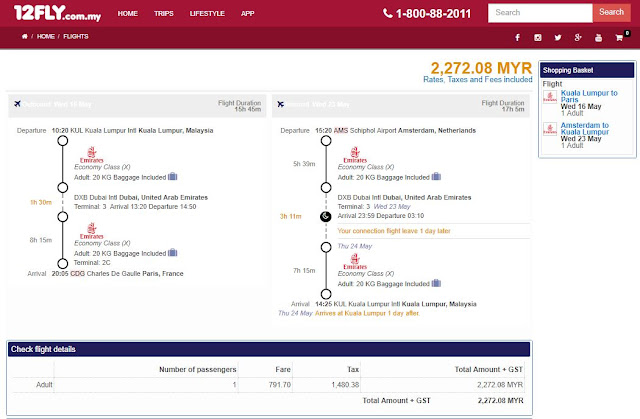Open the YouTube social icon
This screenshot has height=419, width=640.
click(598, 38)
